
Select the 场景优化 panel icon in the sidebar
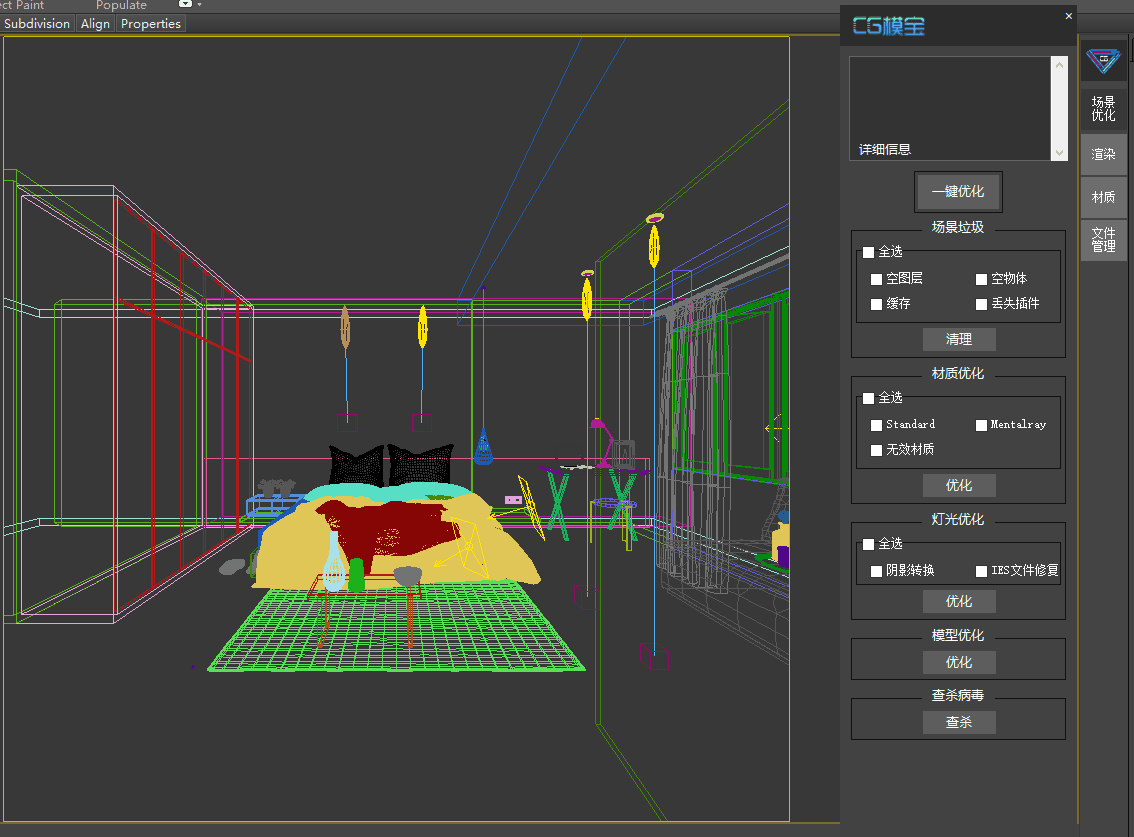pyautogui.click(x=1103, y=108)
